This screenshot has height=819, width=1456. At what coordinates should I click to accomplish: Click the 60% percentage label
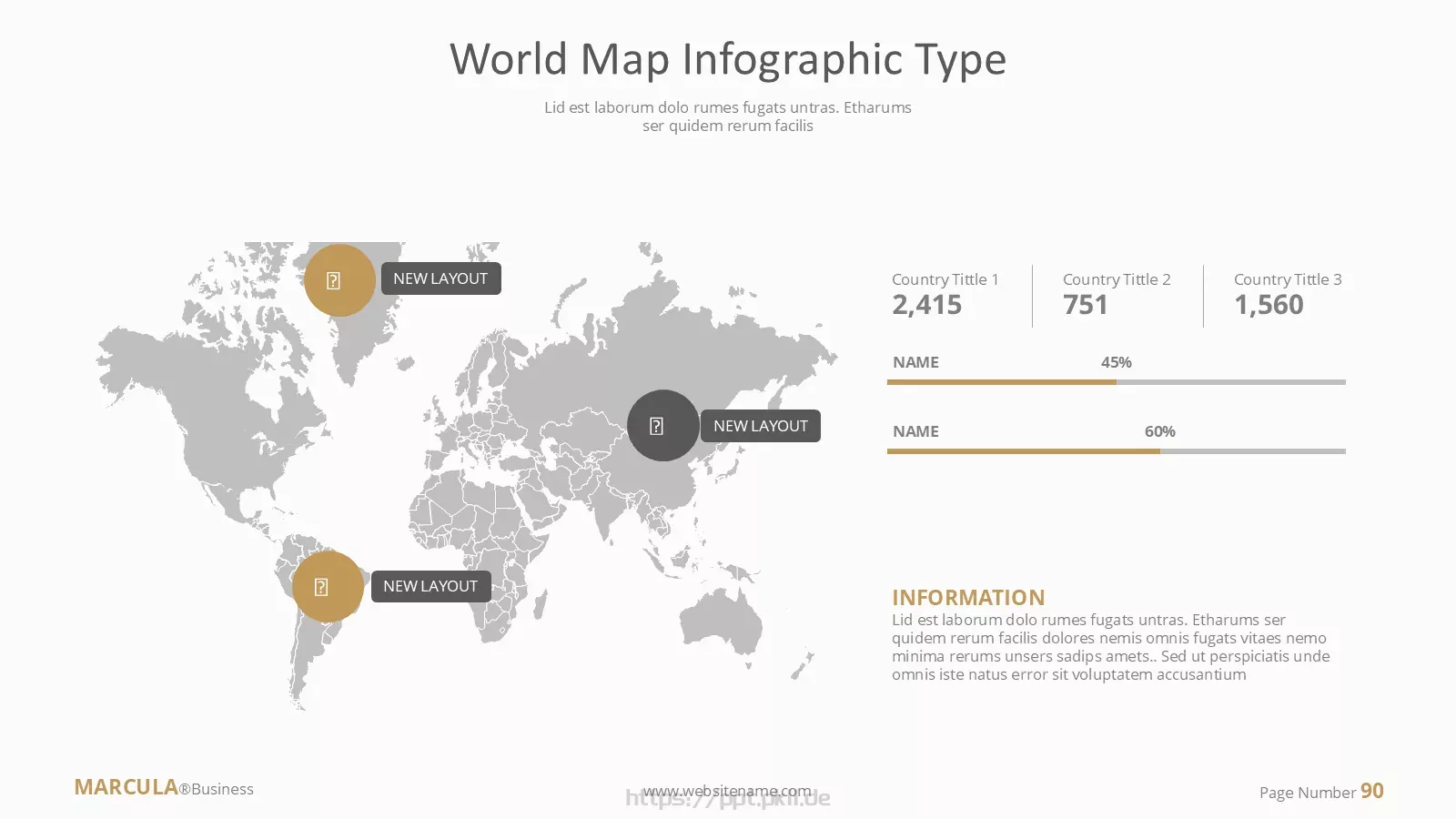click(x=1160, y=431)
